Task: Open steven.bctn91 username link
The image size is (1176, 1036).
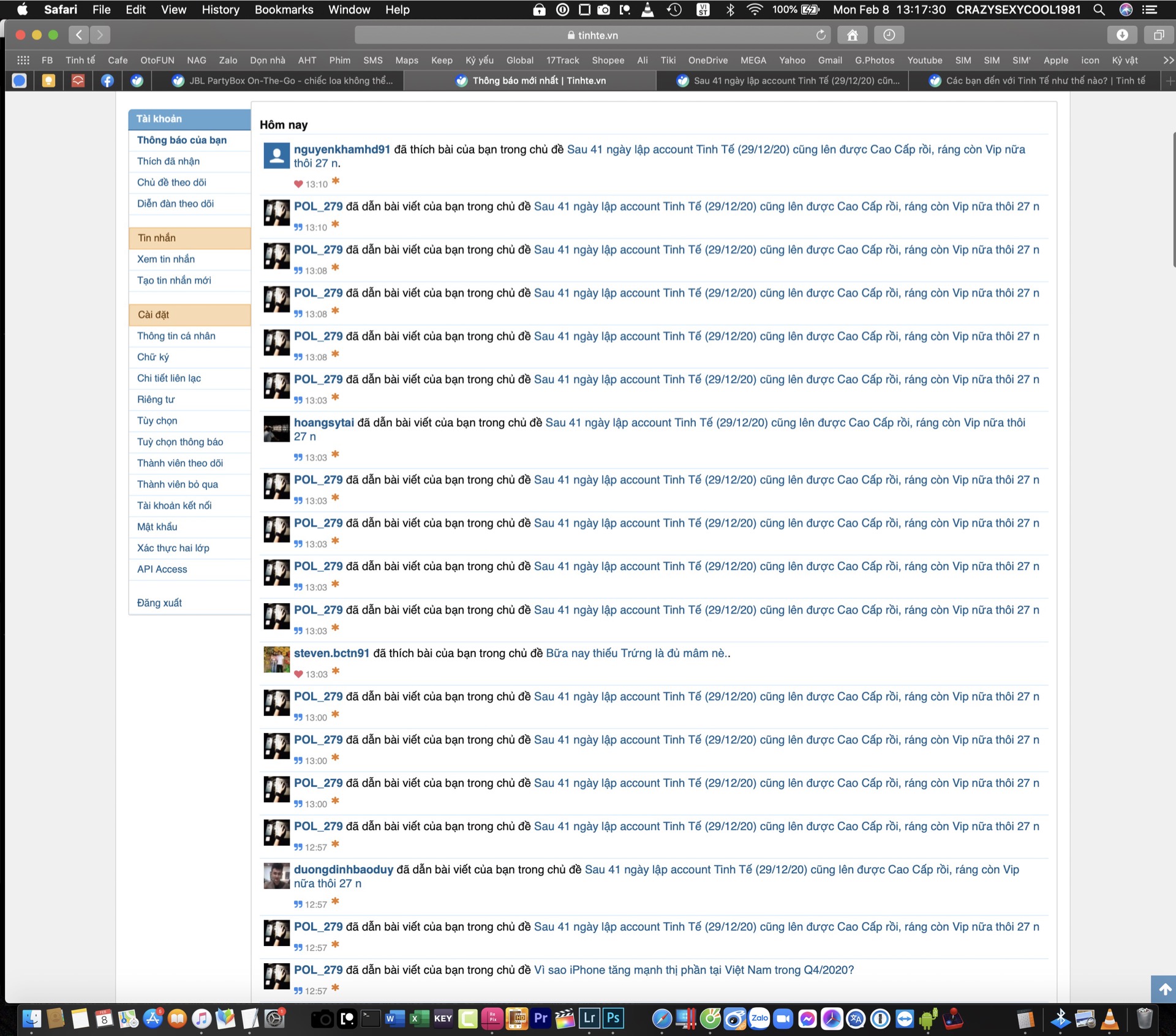Action: click(x=331, y=653)
